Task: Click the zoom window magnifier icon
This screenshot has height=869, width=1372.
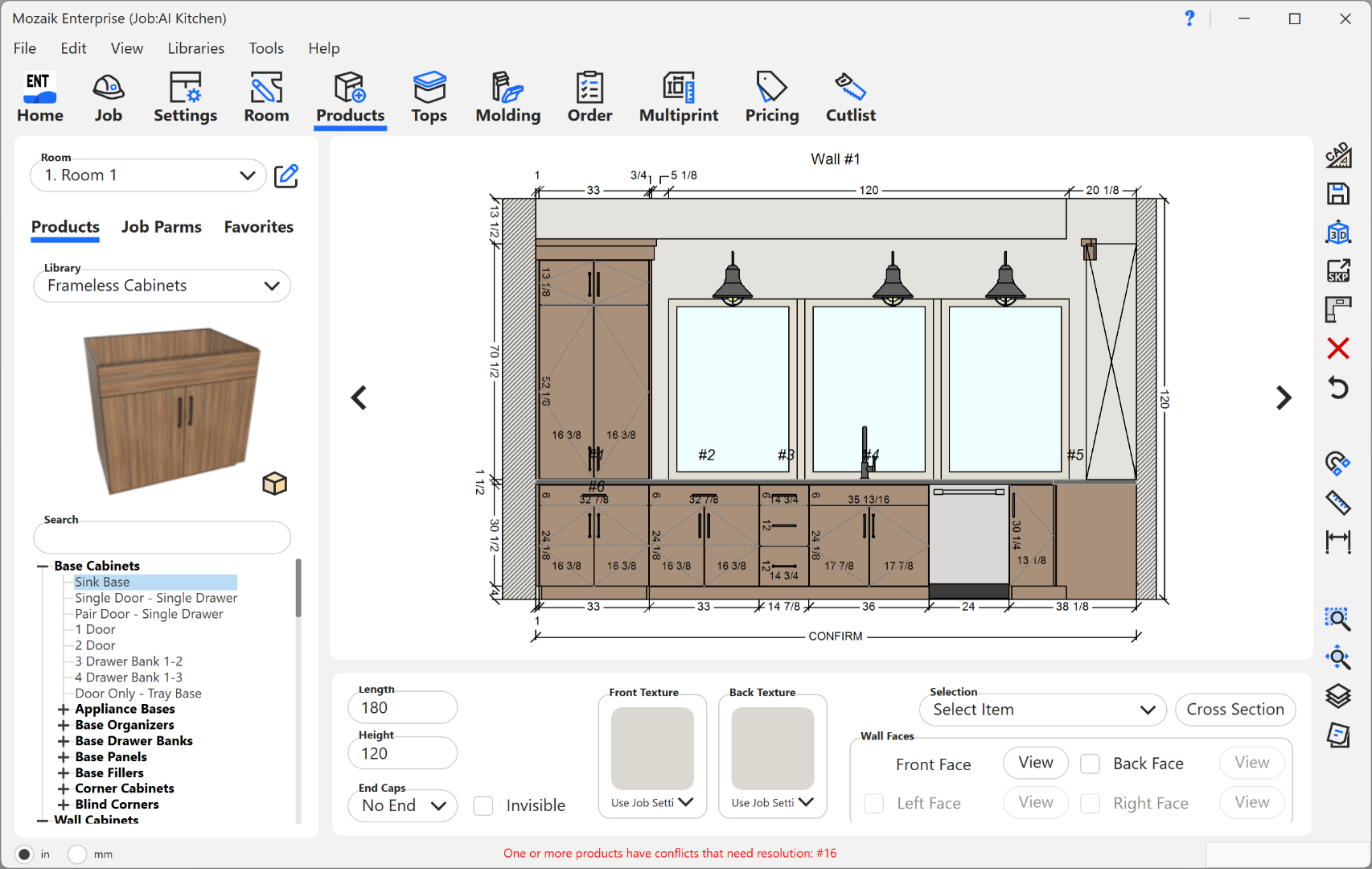Action: click(1338, 619)
